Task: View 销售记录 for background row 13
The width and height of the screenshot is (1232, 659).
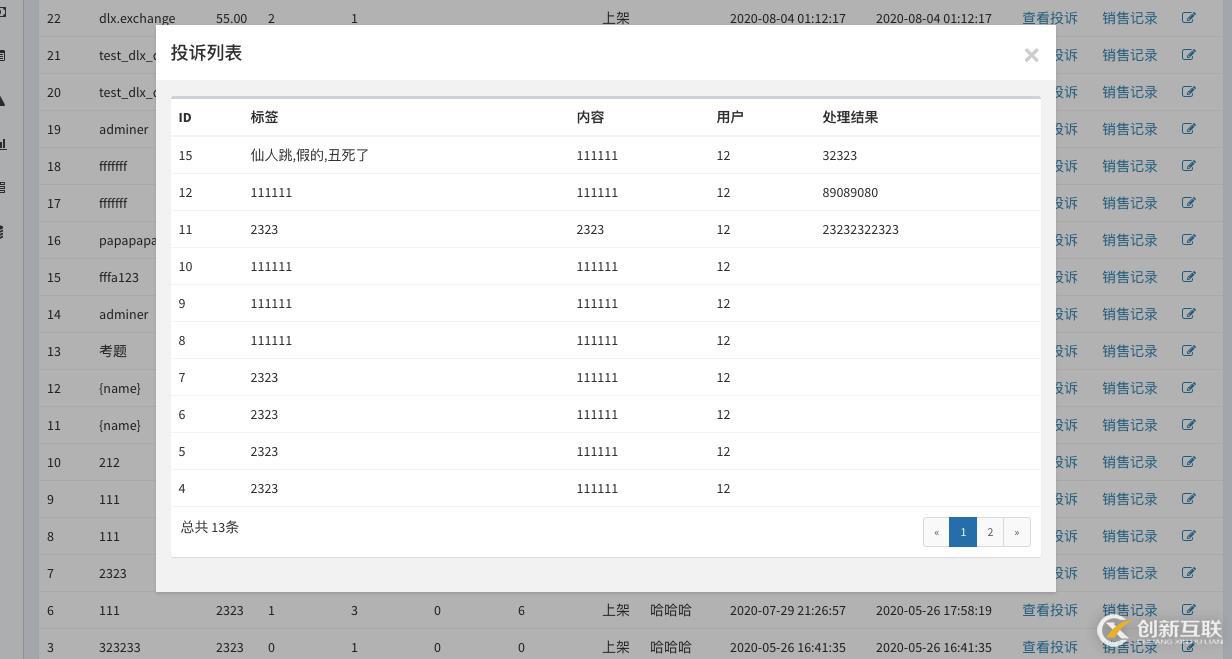Action: point(1129,351)
